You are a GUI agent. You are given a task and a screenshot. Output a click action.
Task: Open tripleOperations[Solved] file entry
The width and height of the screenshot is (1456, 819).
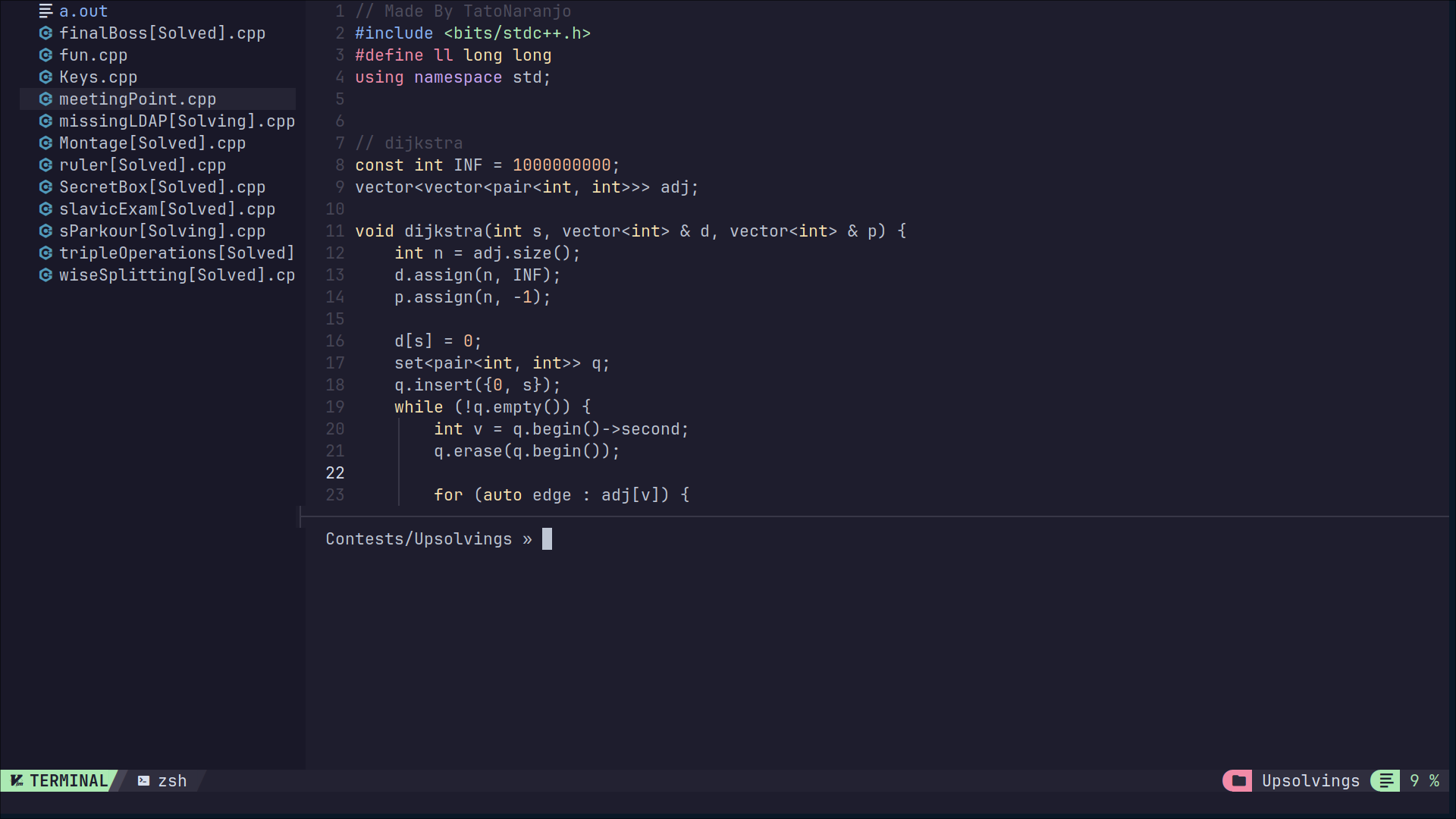(x=177, y=253)
